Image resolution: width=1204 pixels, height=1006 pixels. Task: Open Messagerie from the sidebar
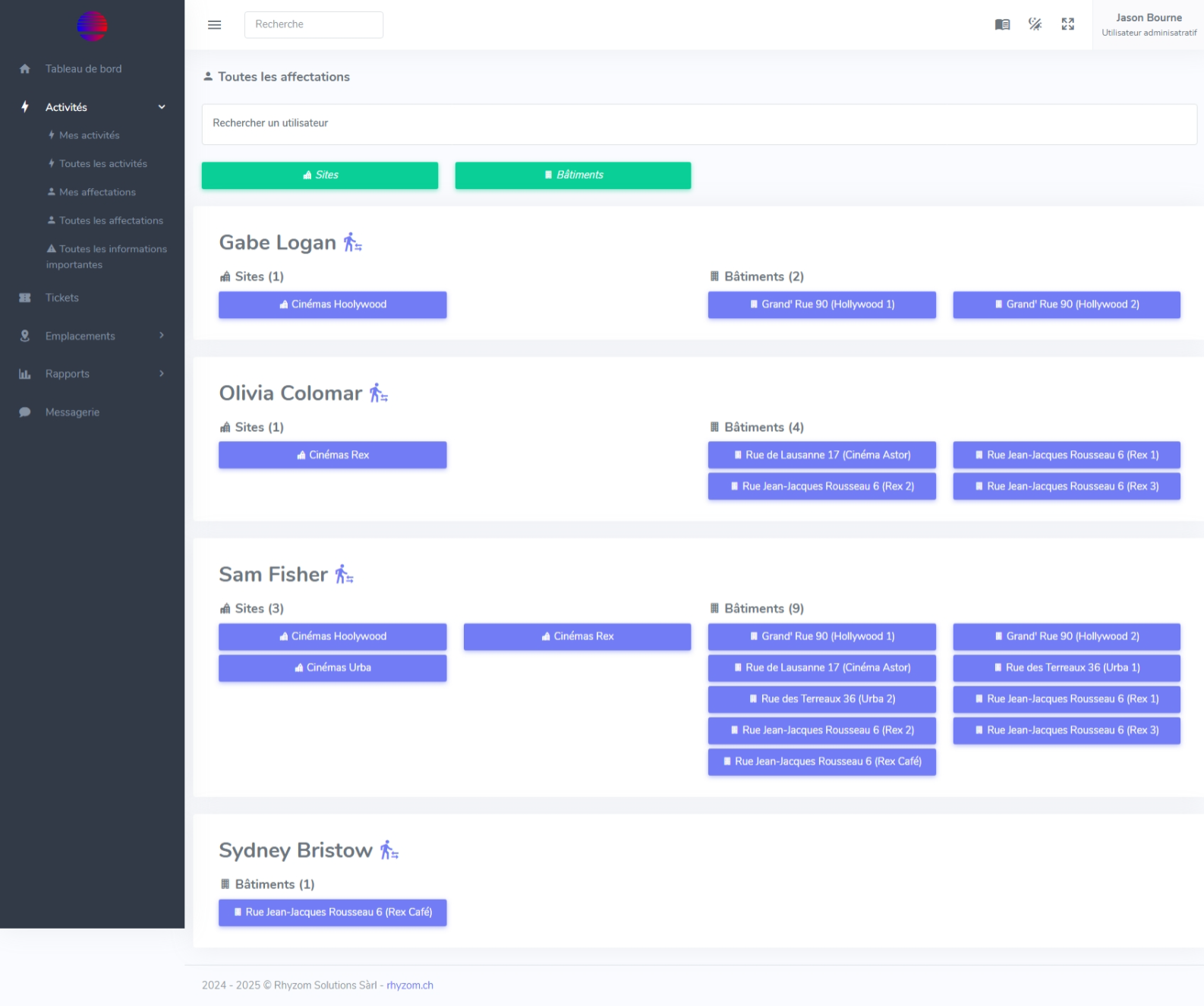point(72,412)
